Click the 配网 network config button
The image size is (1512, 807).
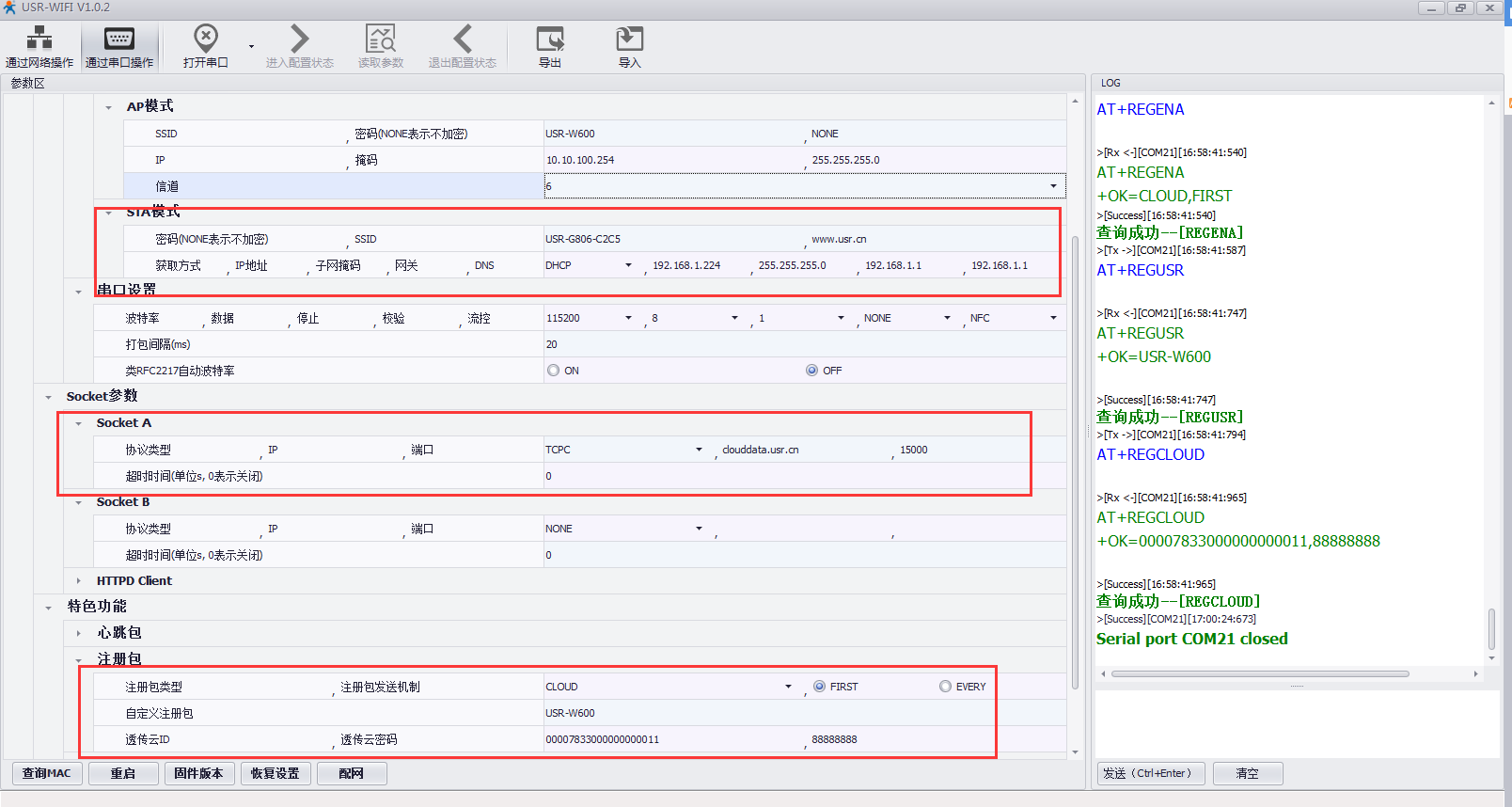click(x=352, y=773)
